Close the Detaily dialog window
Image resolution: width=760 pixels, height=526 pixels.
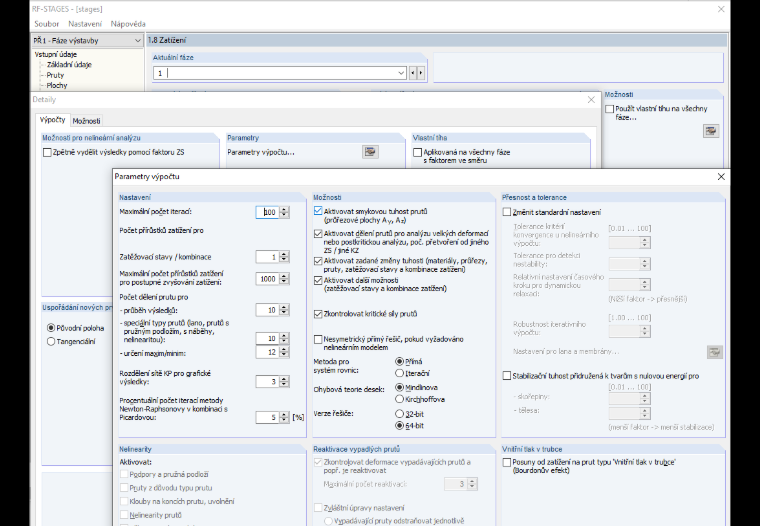click(591, 99)
